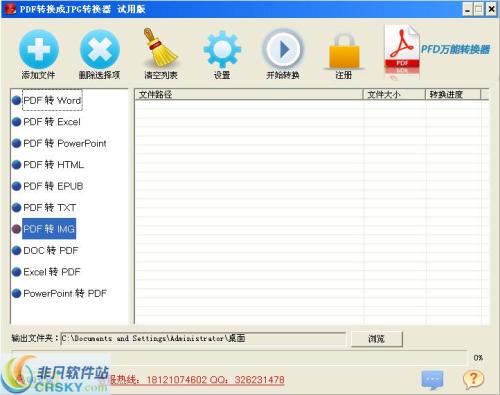This screenshot has width=500, height=395.
Task: Select PDF 转 PowerPoint conversion mode
Action: point(65,143)
